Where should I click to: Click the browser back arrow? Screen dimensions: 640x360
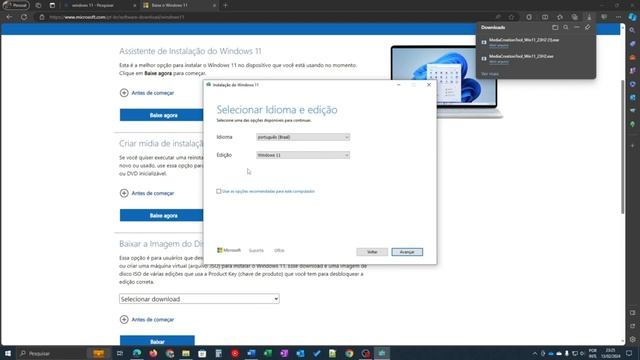pyautogui.click(x=9, y=17)
